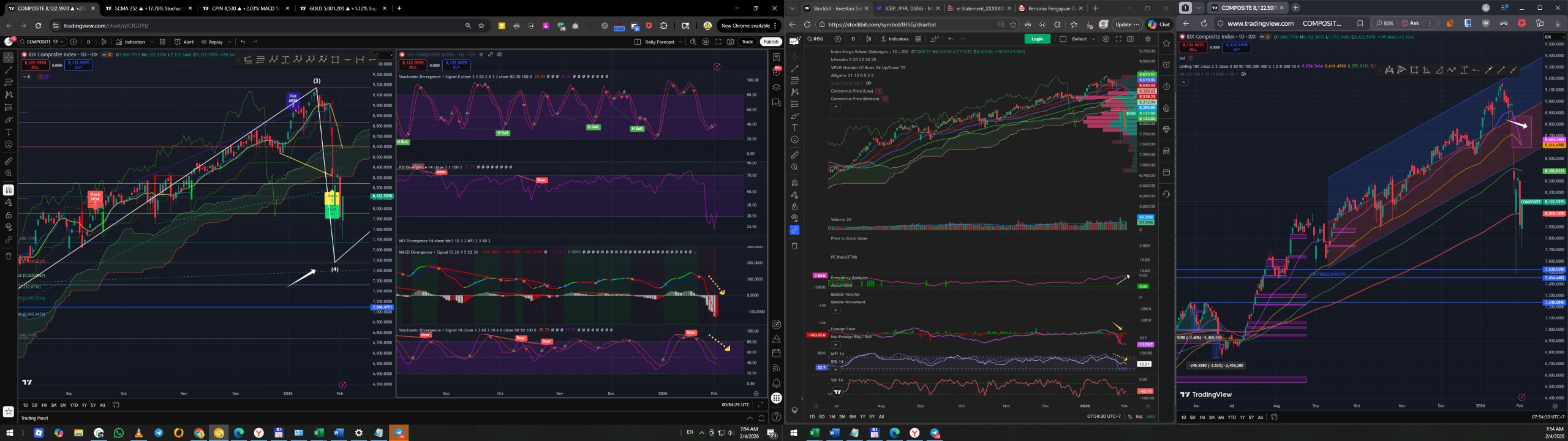Screen dimensions: 1568x441
Task: Collapse the Stockbit indicator legend chevron
Action: coord(835,107)
